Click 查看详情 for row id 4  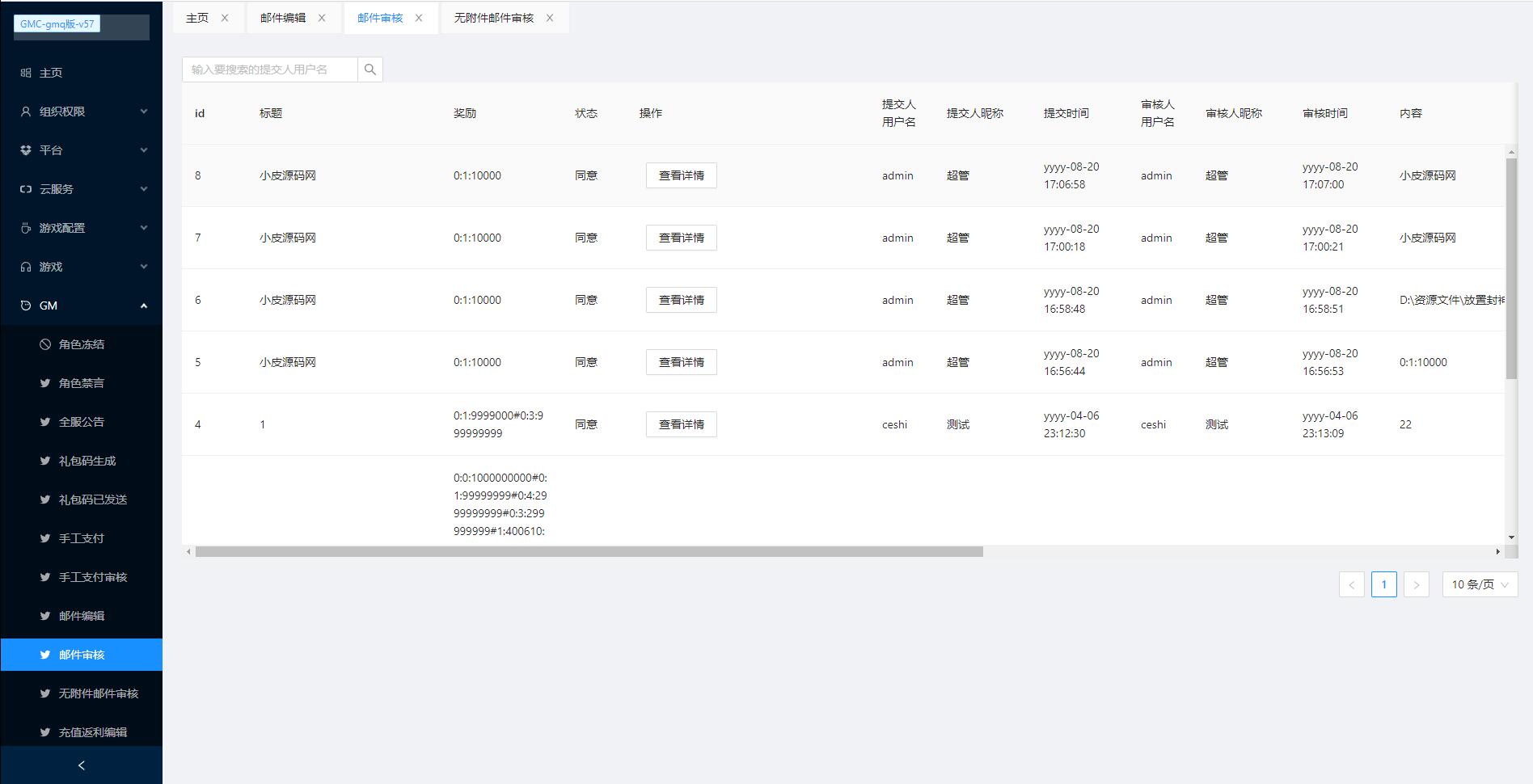(x=681, y=424)
